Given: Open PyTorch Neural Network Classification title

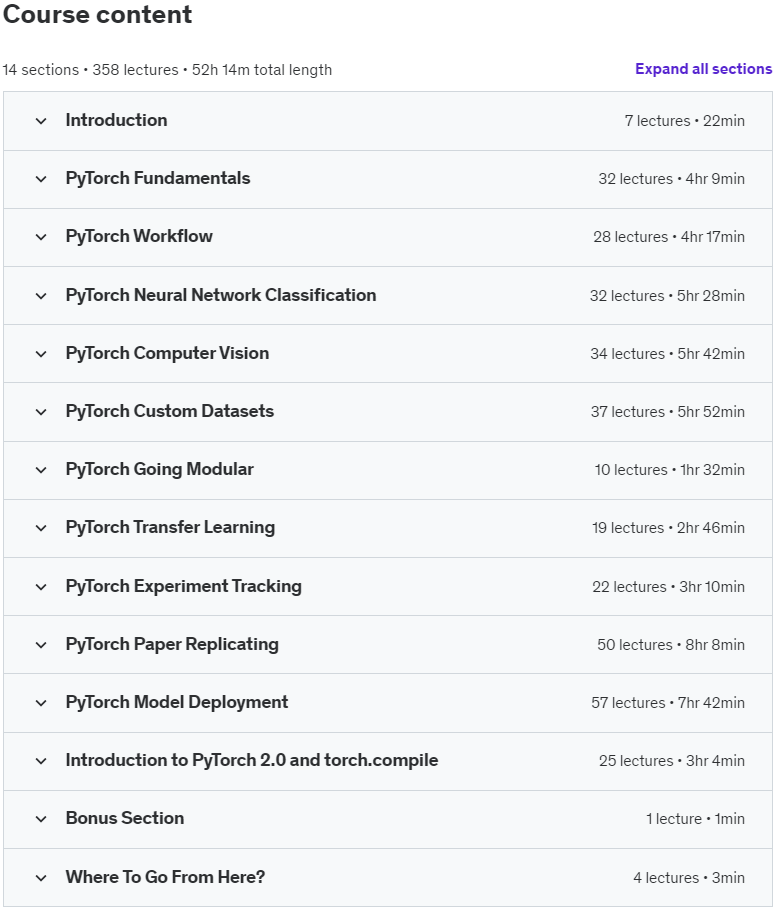Looking at the screenshot, I should 221,295.
